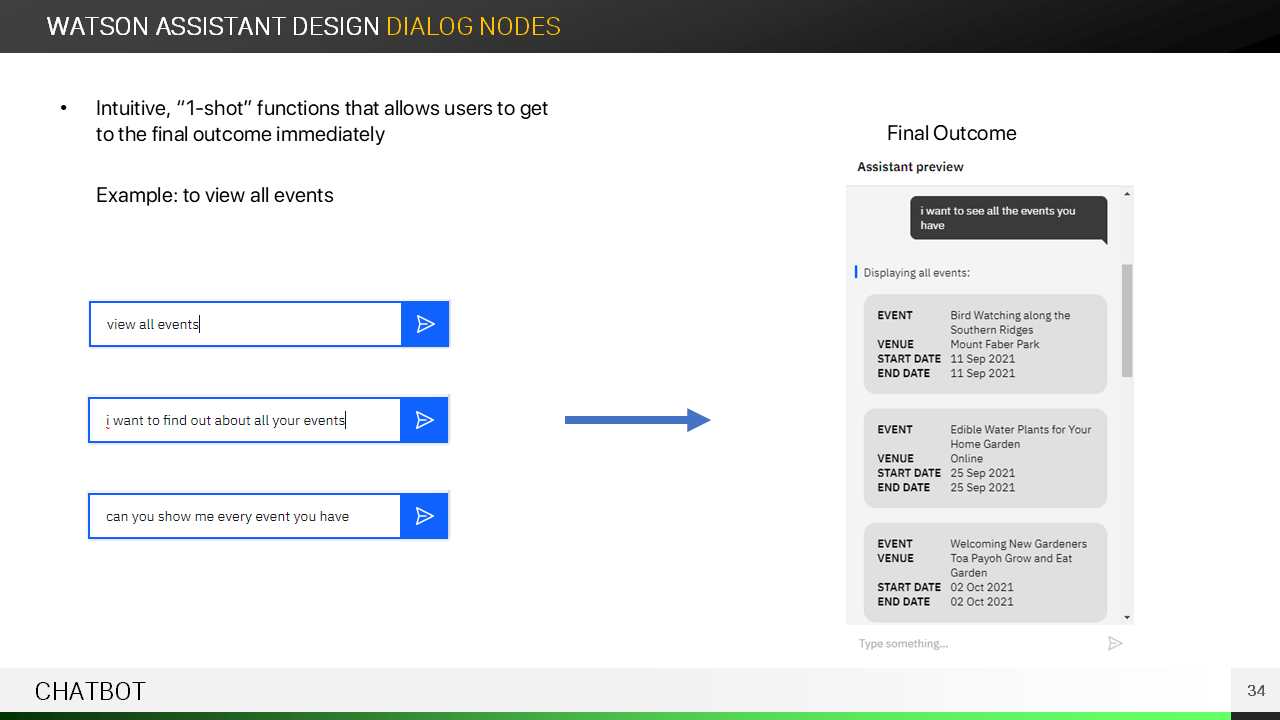Click the scroll up arrow in Assistant preview
The height and width of the screenshot is (720, 1280).
pos(1127,194)
